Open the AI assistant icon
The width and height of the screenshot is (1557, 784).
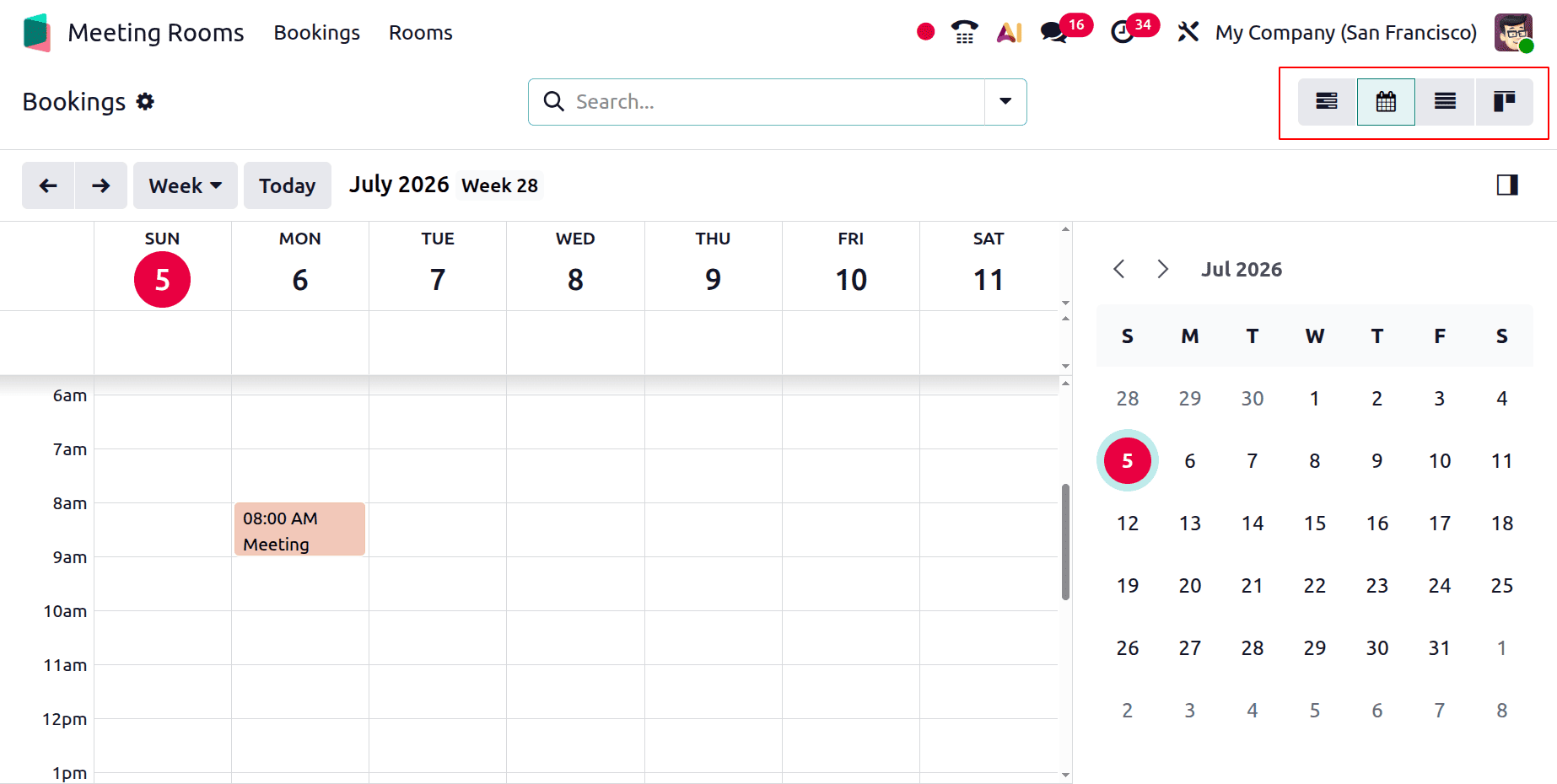pyautogui.click(x=1009, y=32)
